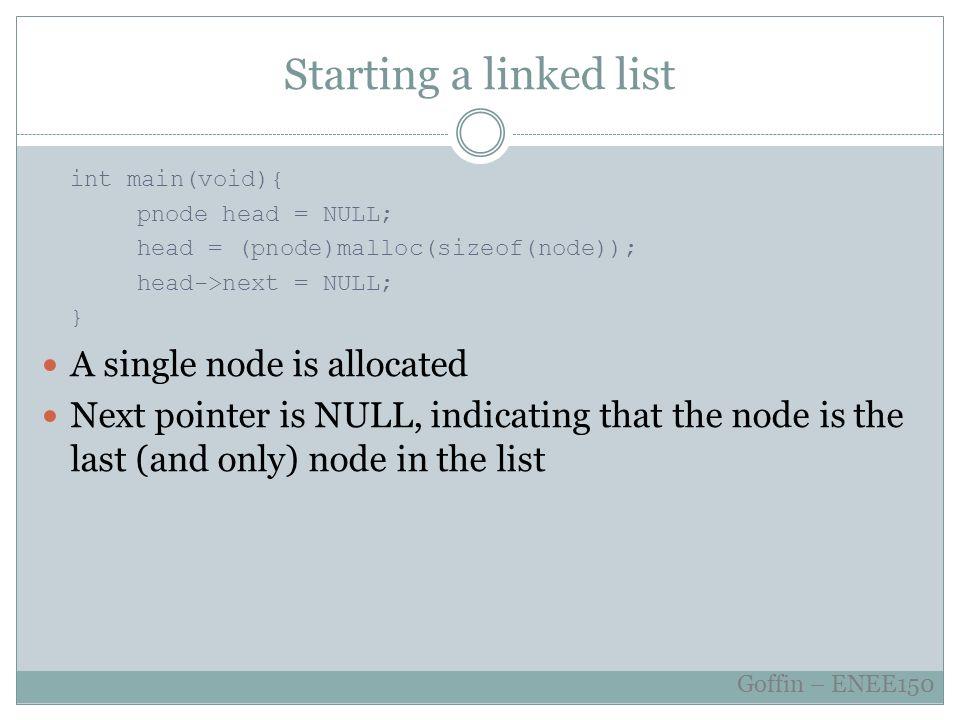Click the 'head->next = NULL;' code line

[x=264, y=283]
